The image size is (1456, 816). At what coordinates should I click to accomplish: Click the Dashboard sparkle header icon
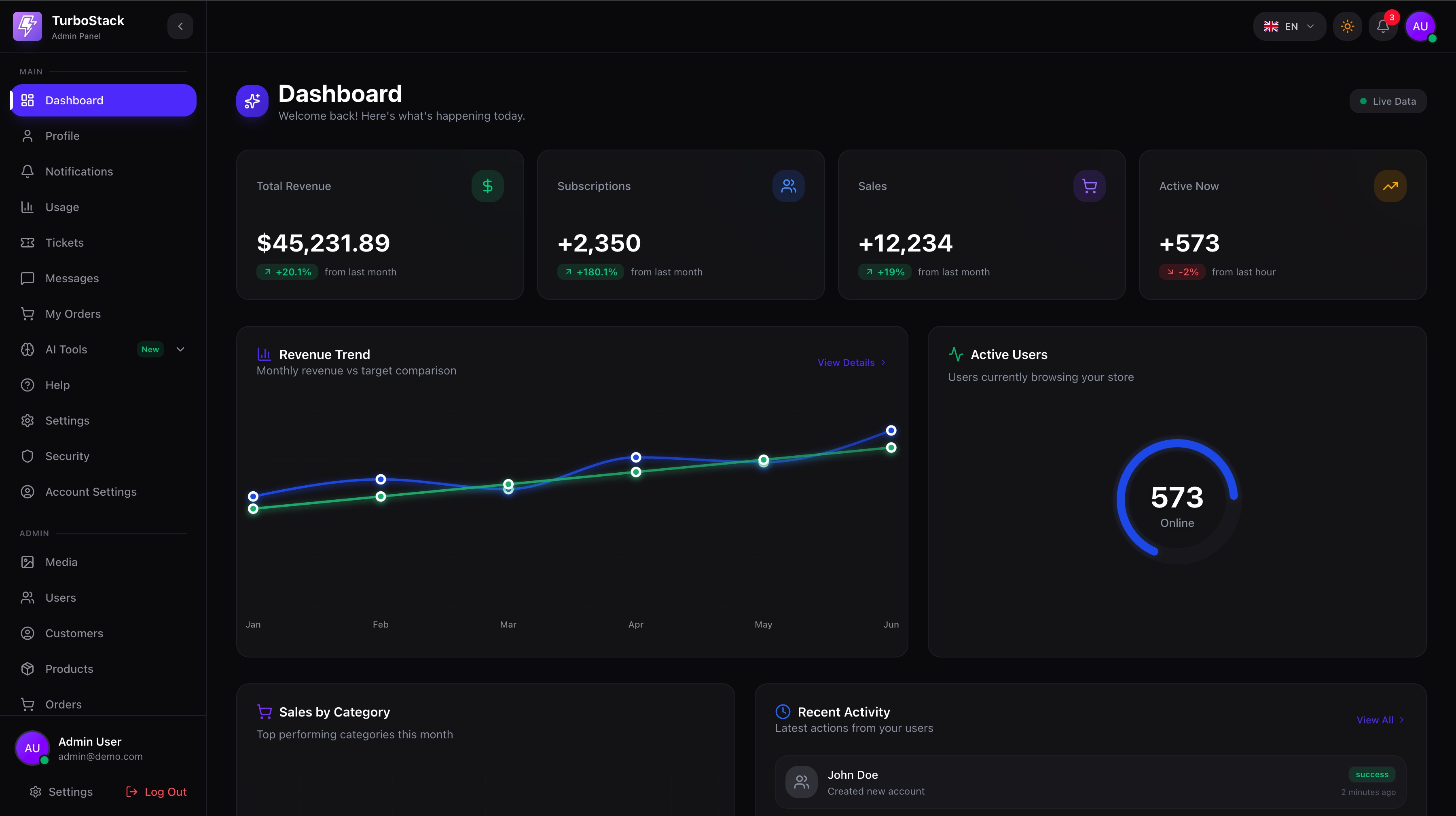pyautogui.click(x=252, y=102)
